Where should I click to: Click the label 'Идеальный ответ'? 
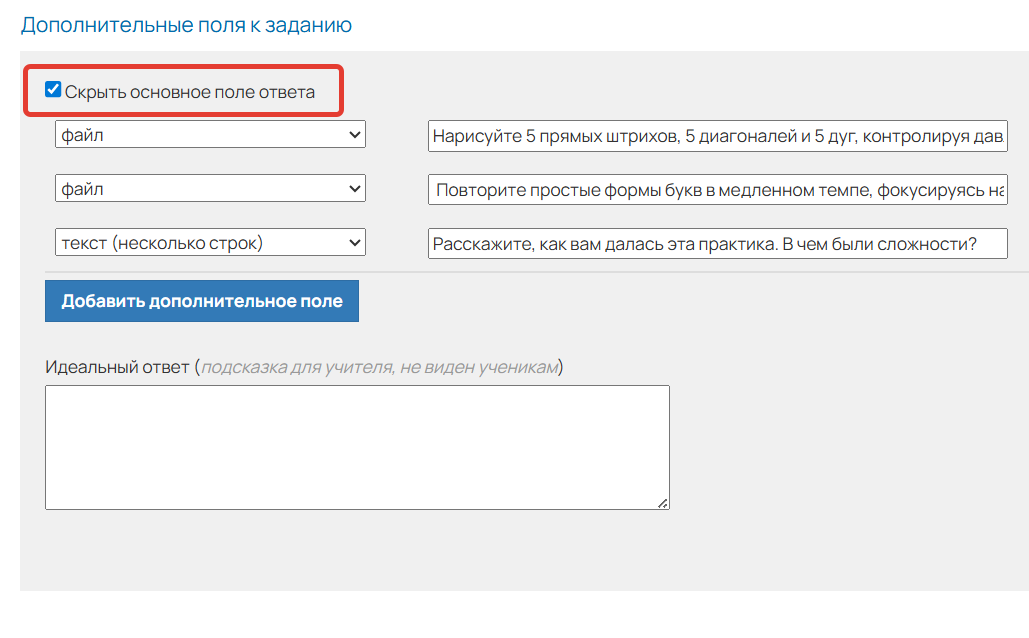point(110,364)
